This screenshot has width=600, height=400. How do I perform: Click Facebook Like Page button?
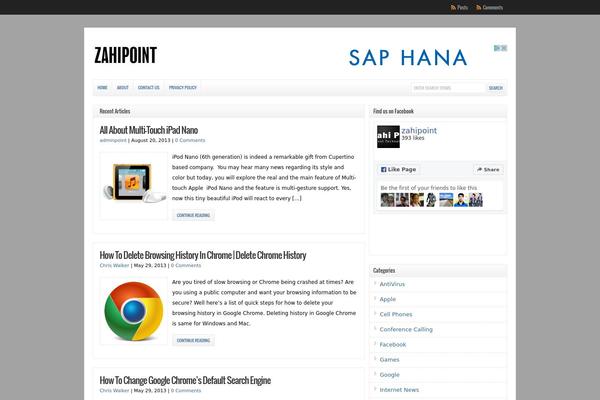coord(398,169)
